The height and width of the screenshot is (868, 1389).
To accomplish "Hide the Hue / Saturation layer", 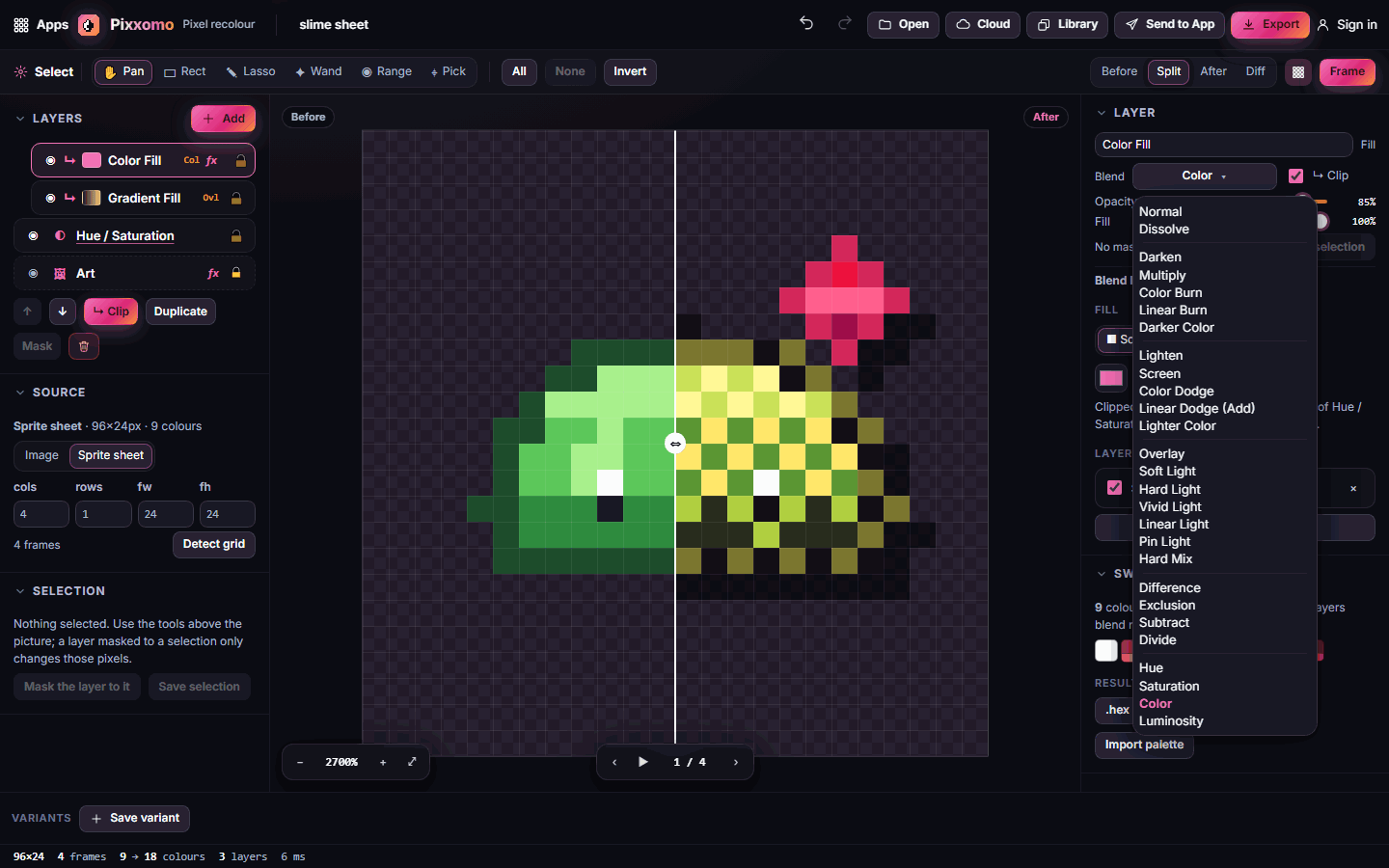I will 33,235.
